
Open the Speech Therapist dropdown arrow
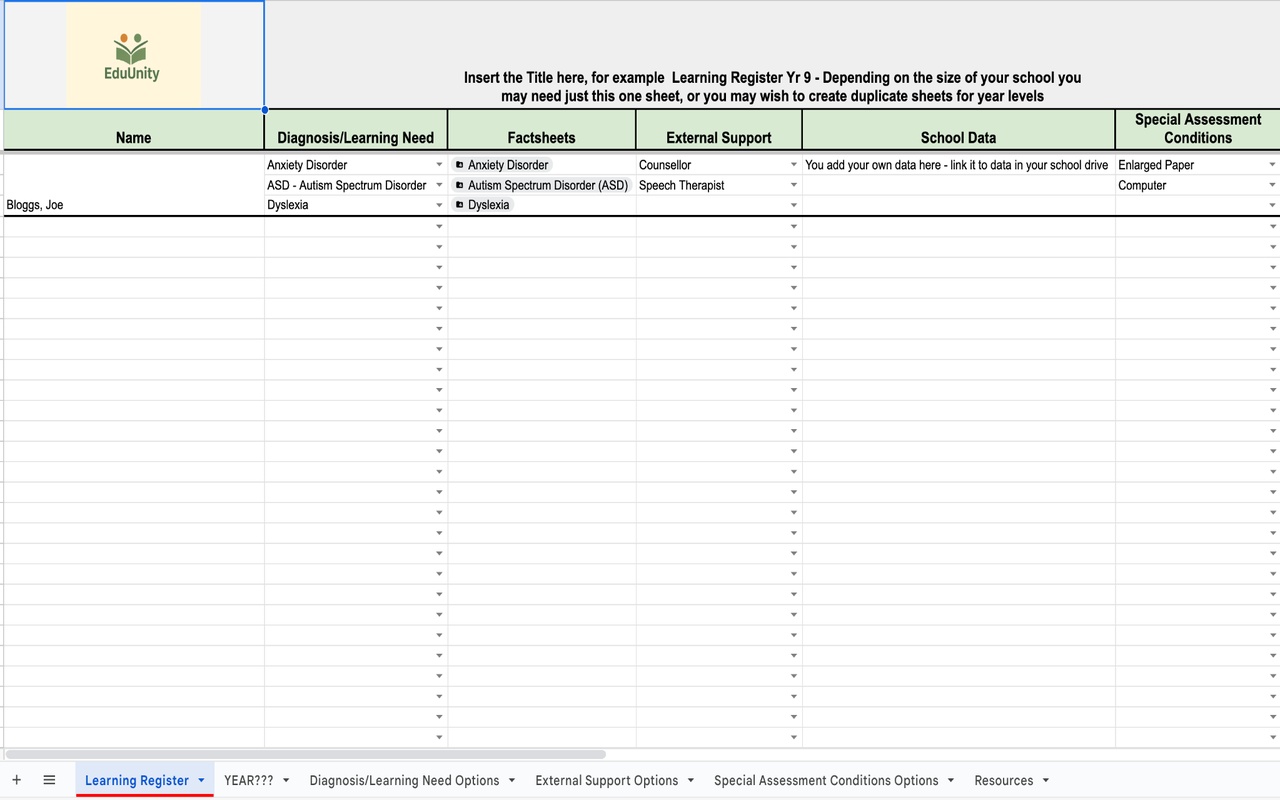click(794, 185)
